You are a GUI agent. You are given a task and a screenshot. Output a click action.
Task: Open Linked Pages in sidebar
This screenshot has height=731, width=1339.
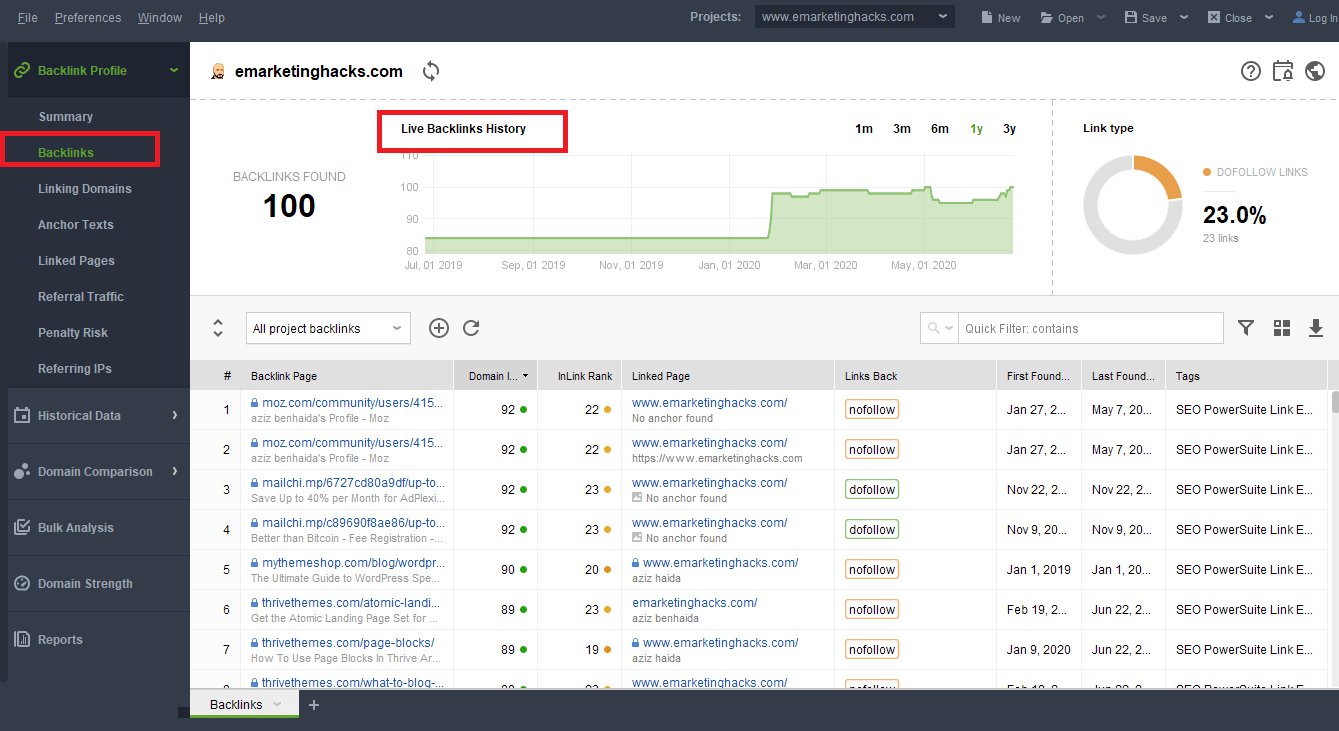point(76,261)
